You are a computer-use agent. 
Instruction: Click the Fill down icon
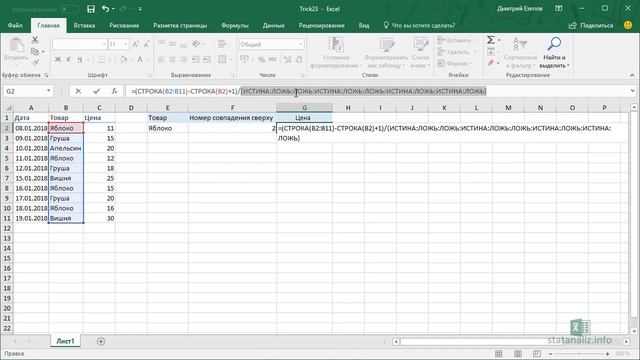pyautogui.click(x=491, y=51)
